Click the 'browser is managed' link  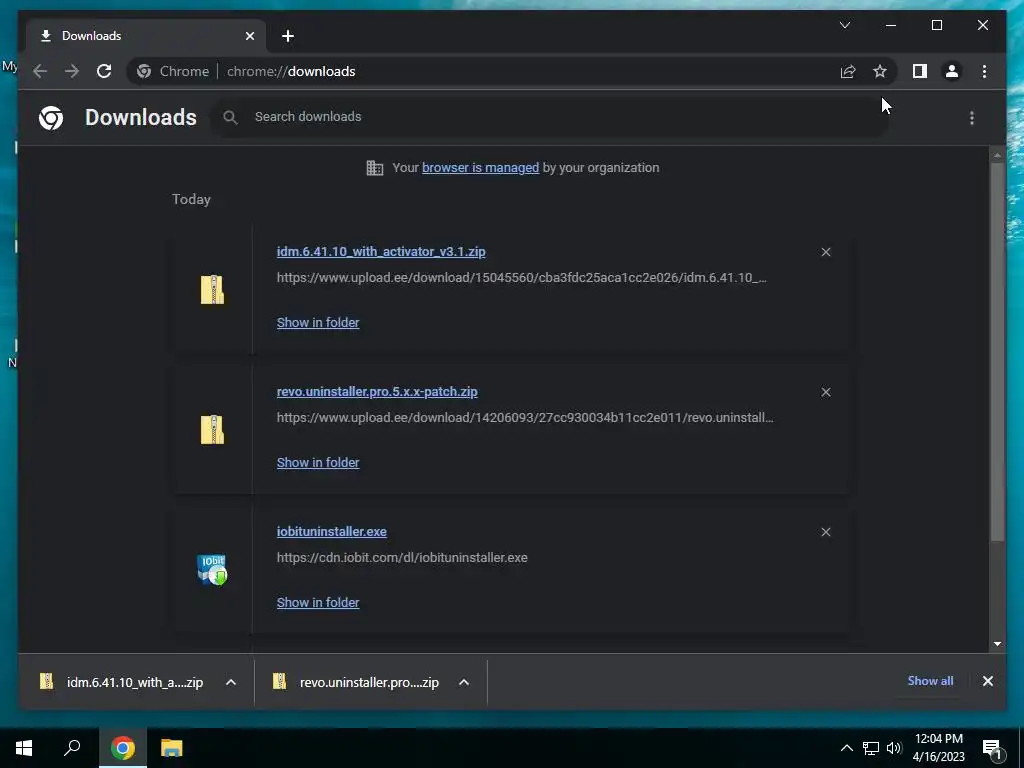(480, 168)
